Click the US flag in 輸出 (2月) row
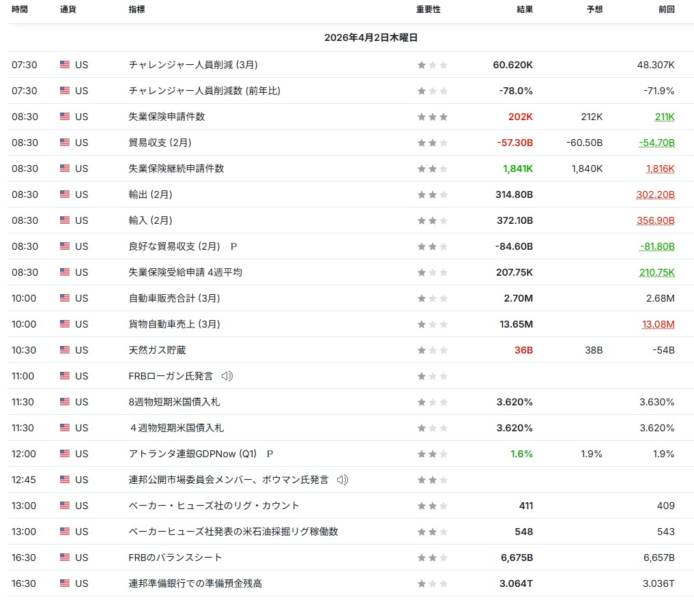This screenshot has height=606, width=694. 65,194
